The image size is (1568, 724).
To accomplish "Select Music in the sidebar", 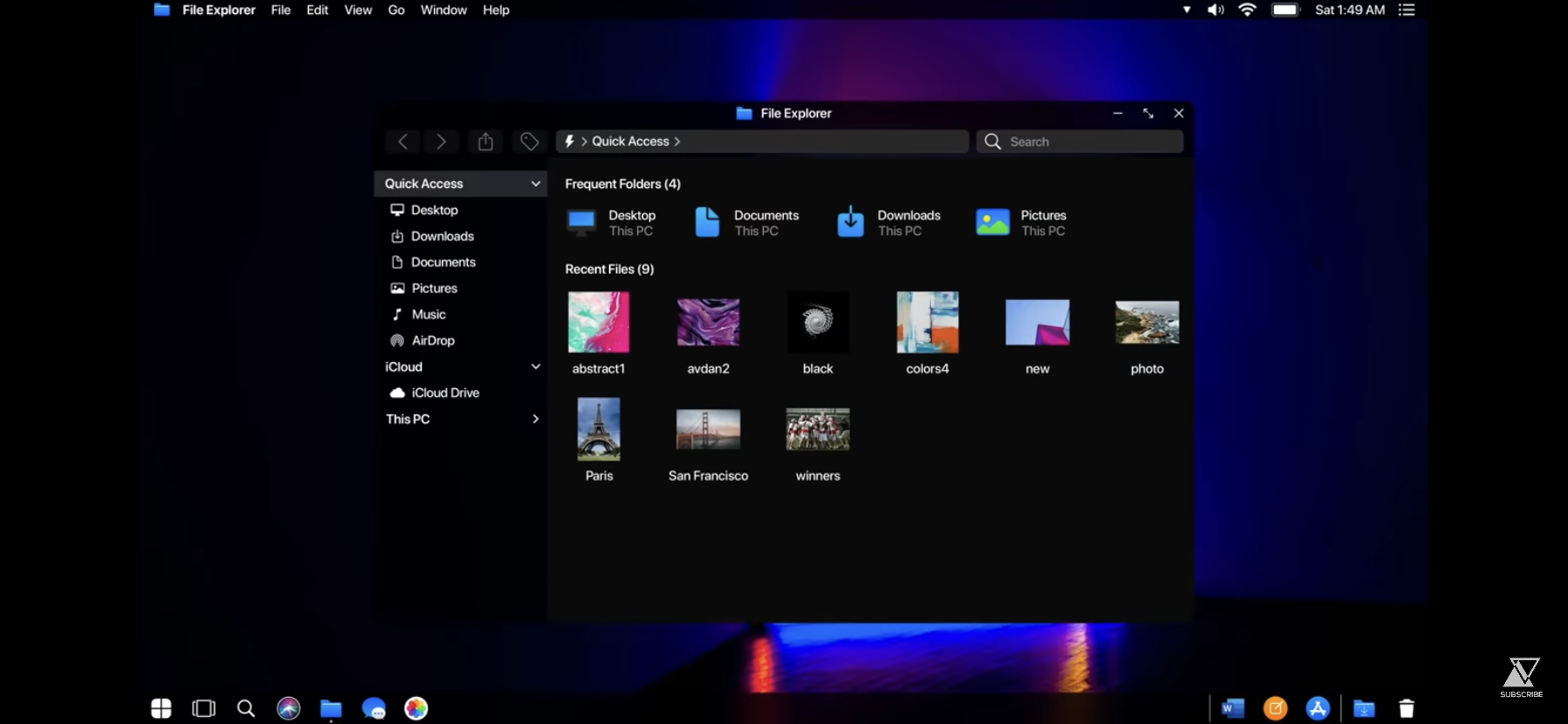I will tap(428, 314).
